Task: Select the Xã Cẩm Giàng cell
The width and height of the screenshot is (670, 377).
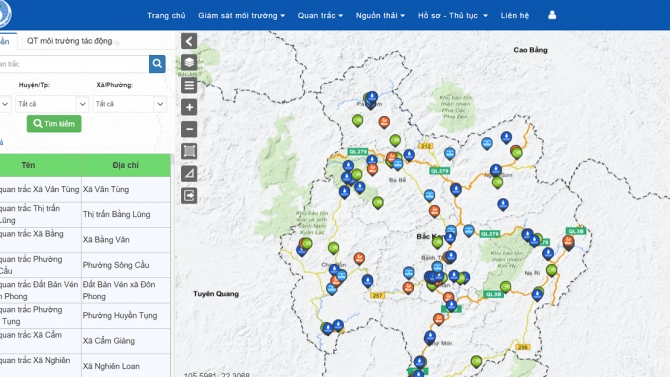Action: pos(126,341)
